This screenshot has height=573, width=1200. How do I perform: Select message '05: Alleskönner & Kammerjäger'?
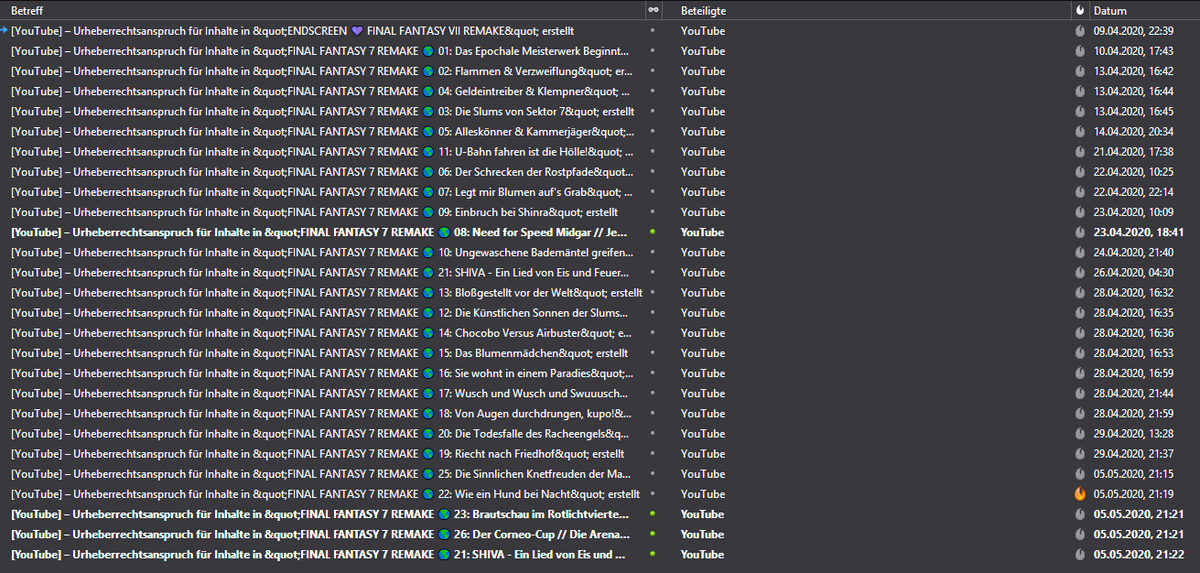(x=323, y=131)
